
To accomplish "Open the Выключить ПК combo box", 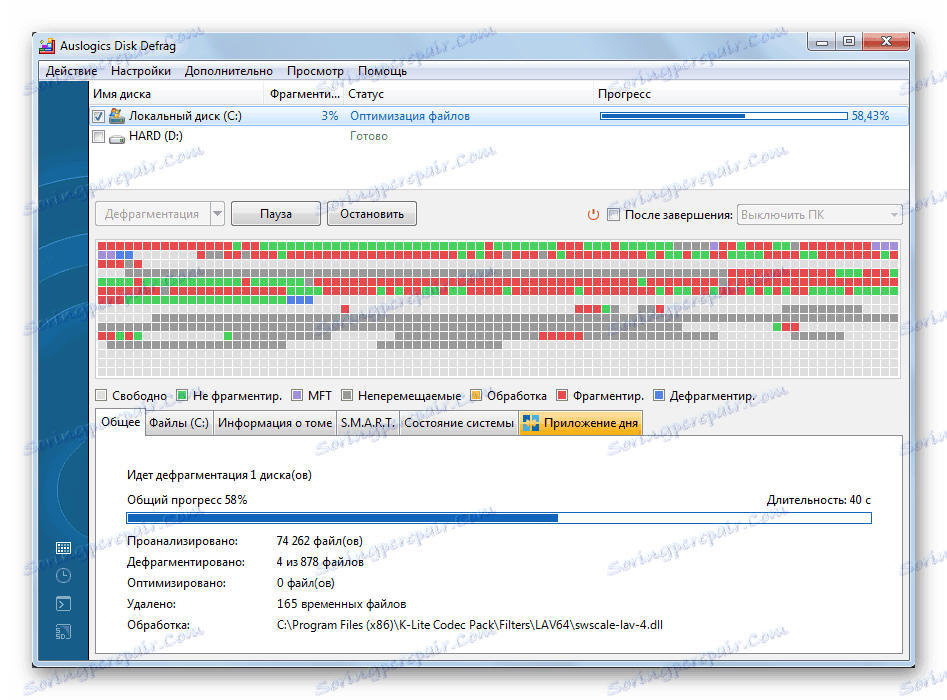I will pyautogui.click(x=820, y=214).
